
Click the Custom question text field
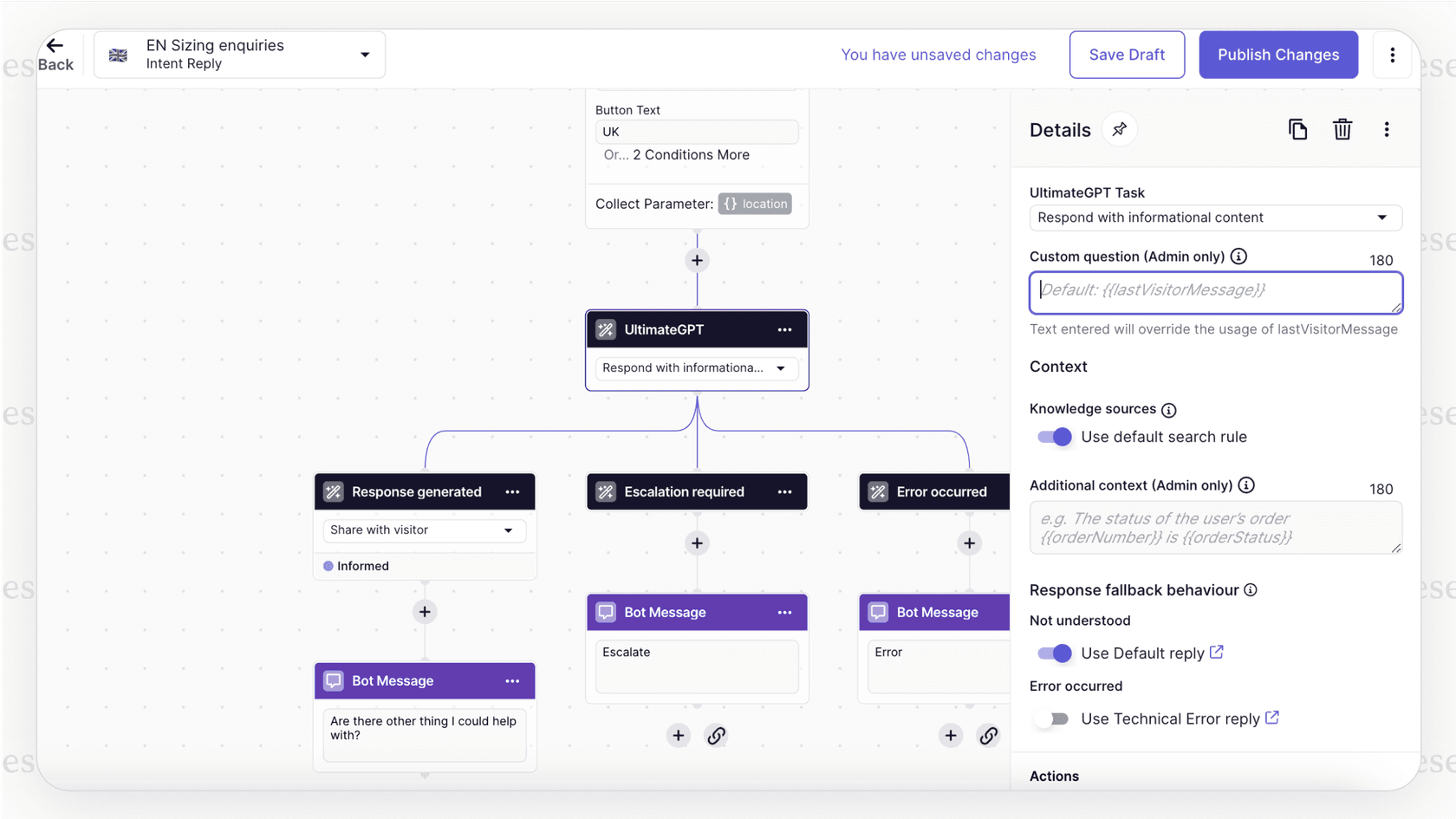click(x=1213, y=292)
